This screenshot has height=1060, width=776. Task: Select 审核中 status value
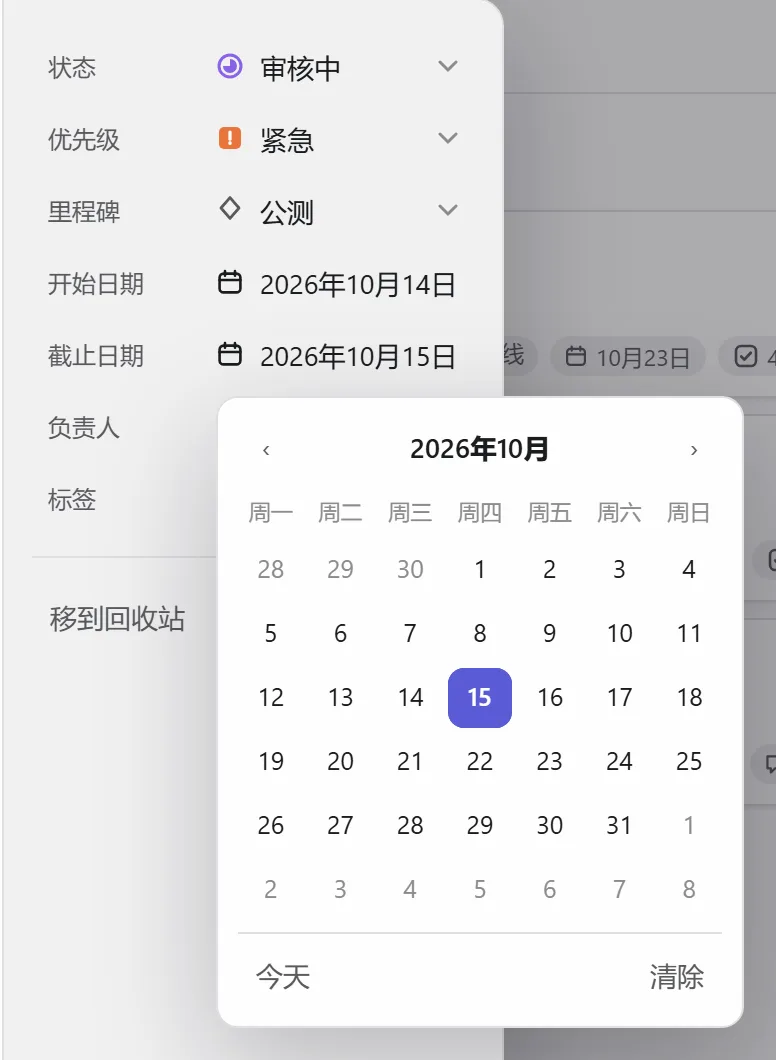tap(300, 68)
